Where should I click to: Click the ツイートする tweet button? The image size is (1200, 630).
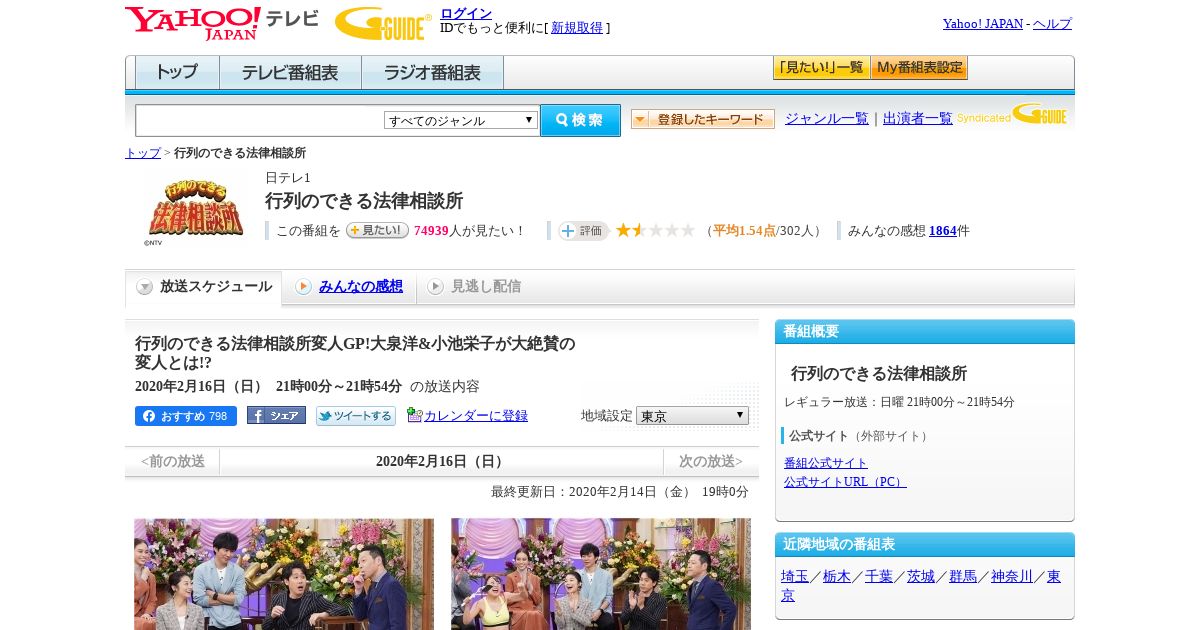[x=356, y=416]
